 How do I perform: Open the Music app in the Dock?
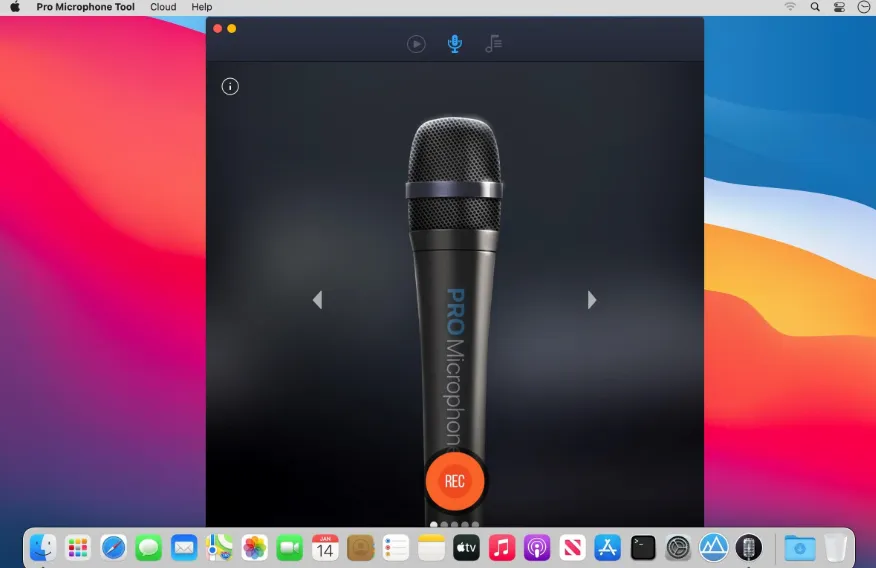click(502, 547)
